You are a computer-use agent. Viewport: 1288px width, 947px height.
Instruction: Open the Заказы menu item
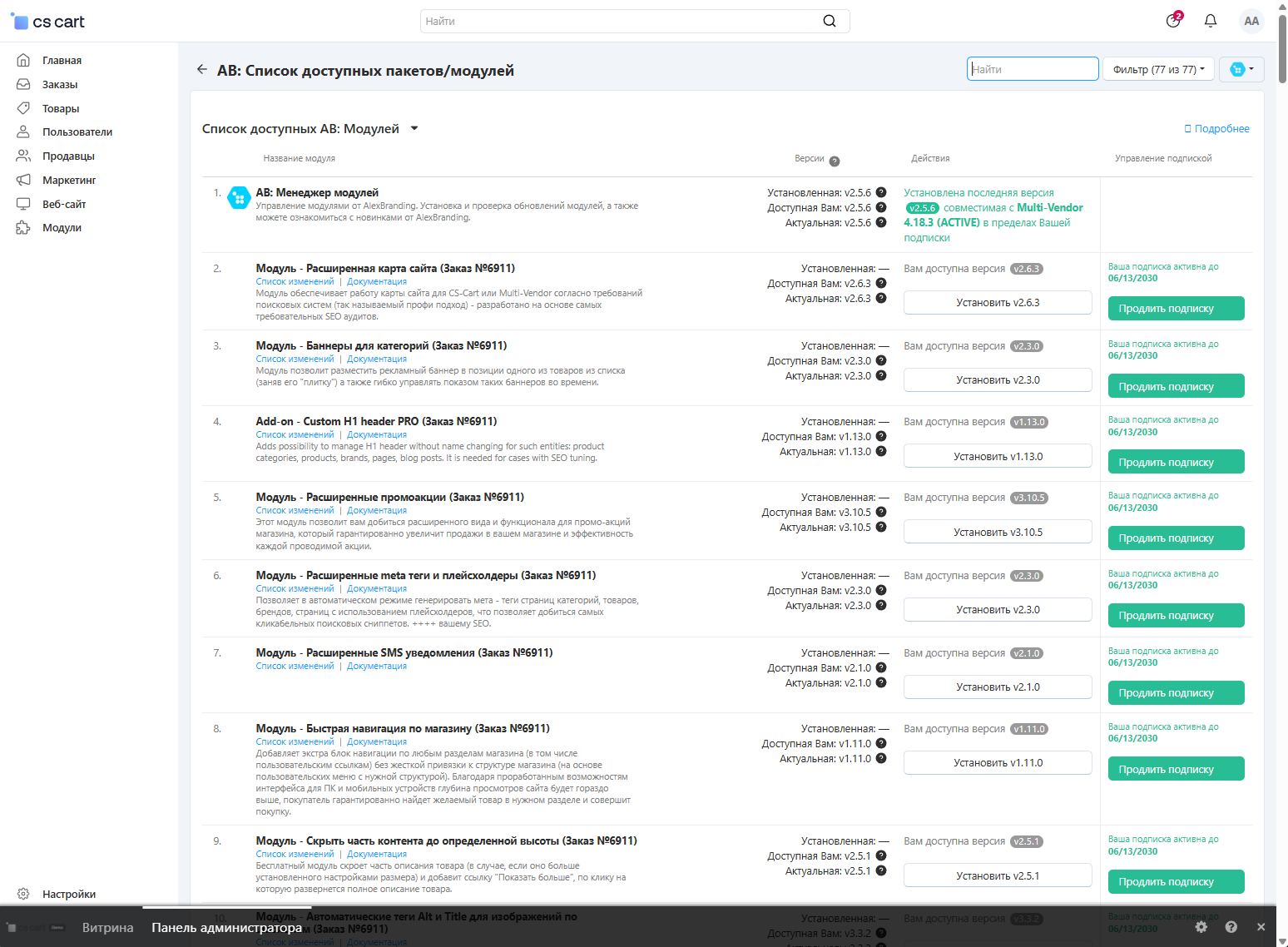click(x=60, y=84)
